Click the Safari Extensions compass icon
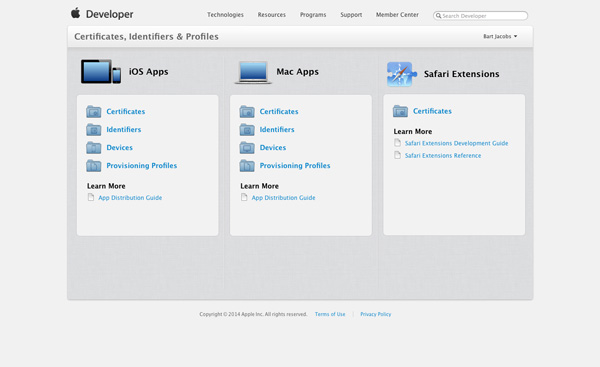The width and height of the screenshot is (600, 367). tap(401, 74)
